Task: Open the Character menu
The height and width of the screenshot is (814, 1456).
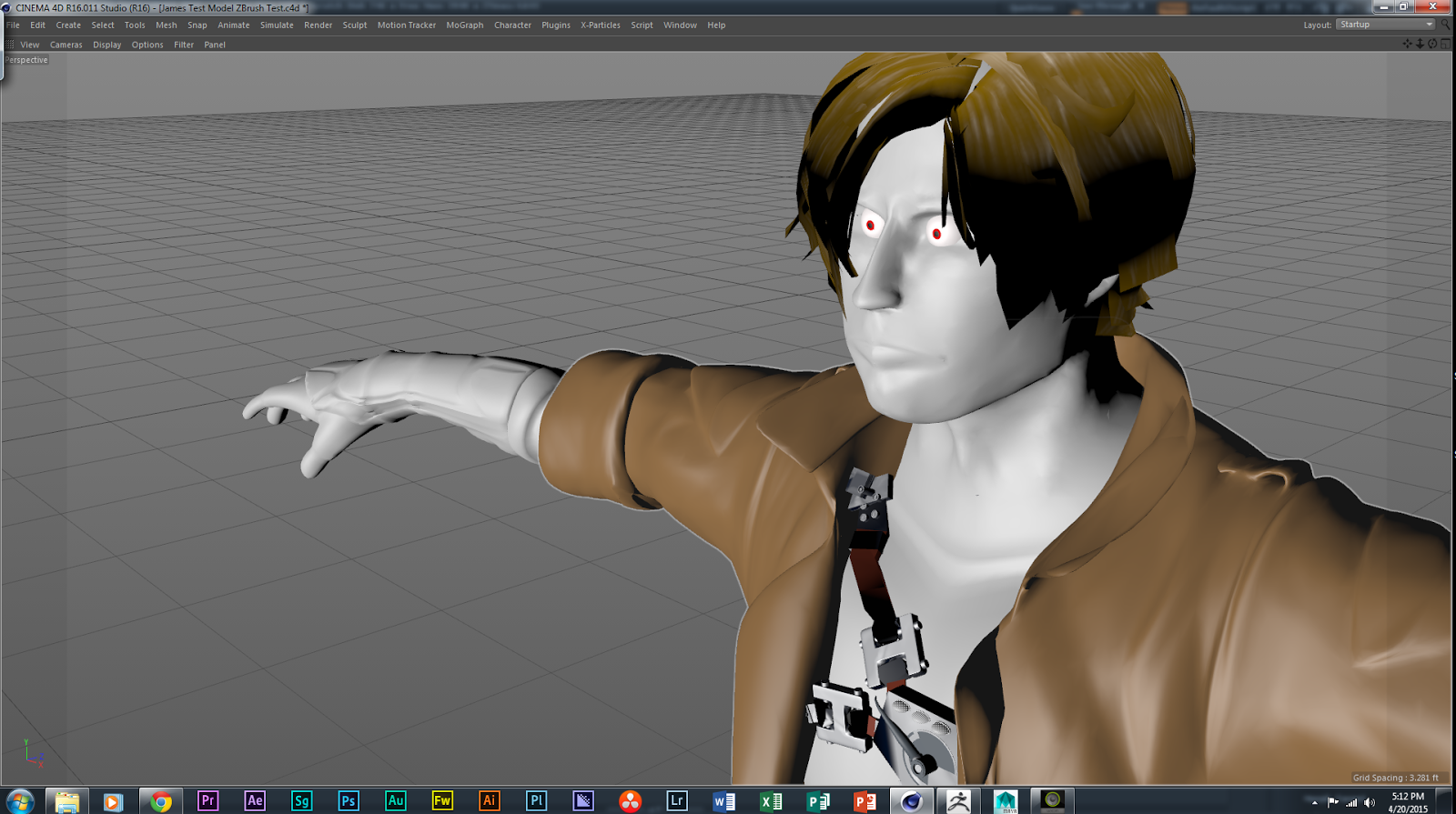Action: tap(512, 25)
